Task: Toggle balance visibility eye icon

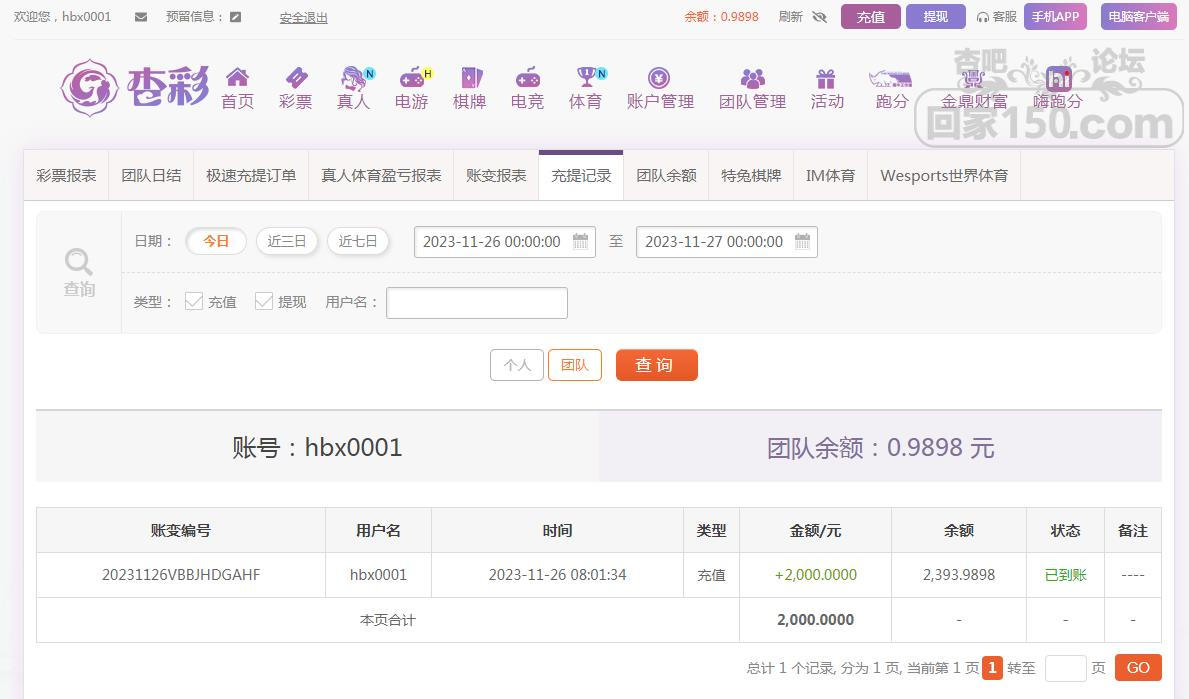Action: click(x=820, y=17)
